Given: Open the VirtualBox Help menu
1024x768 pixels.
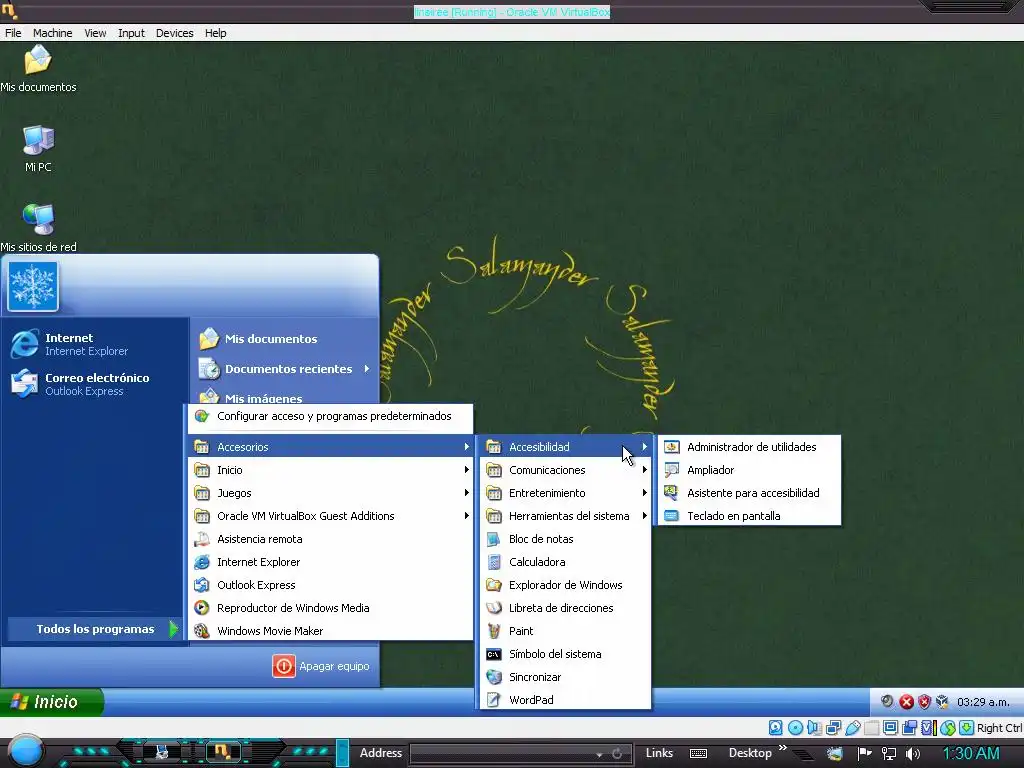Looking at the screenshot, I should click(216, 33).
